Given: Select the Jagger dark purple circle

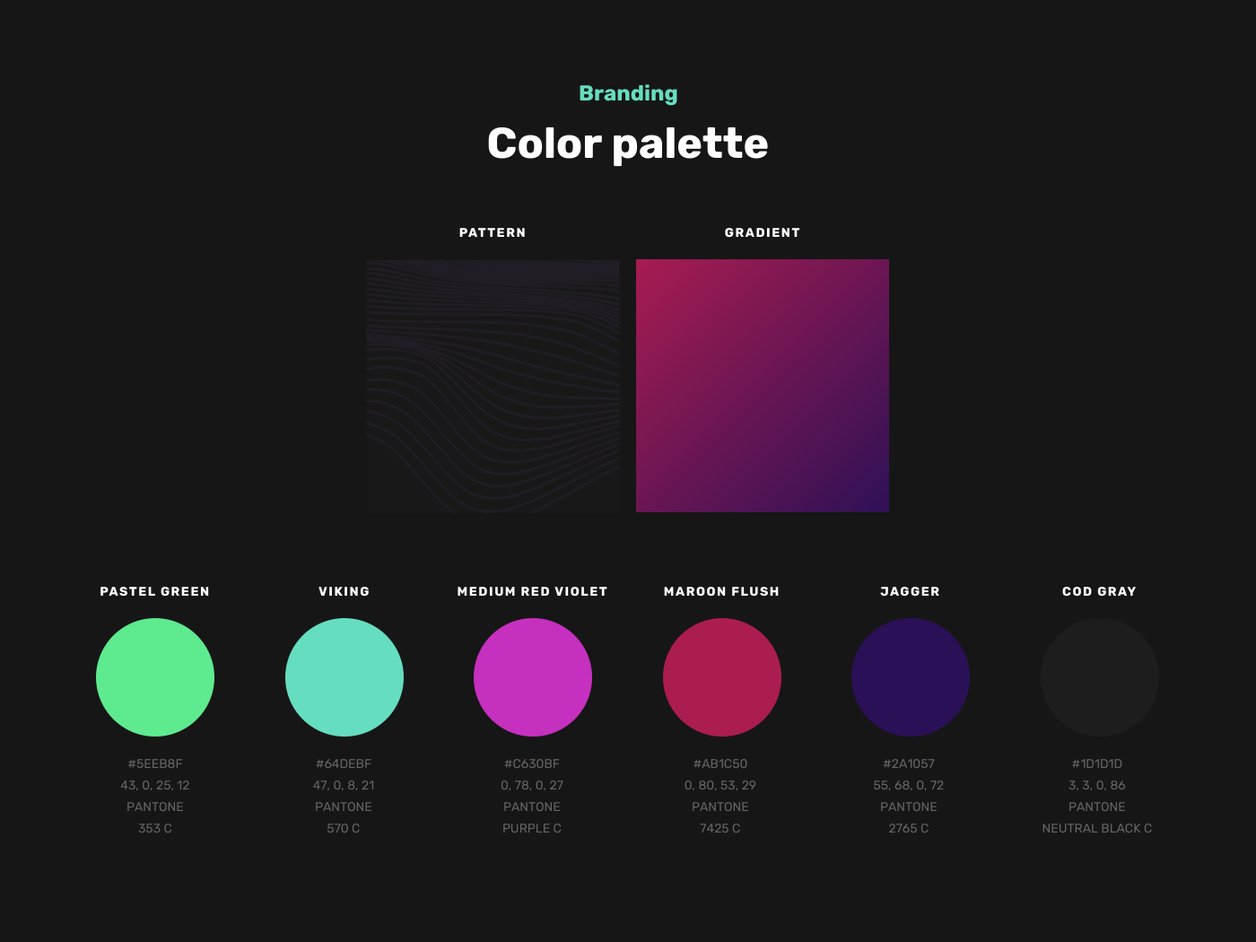Looking at the screenshot, I should [x=910, y=677].
